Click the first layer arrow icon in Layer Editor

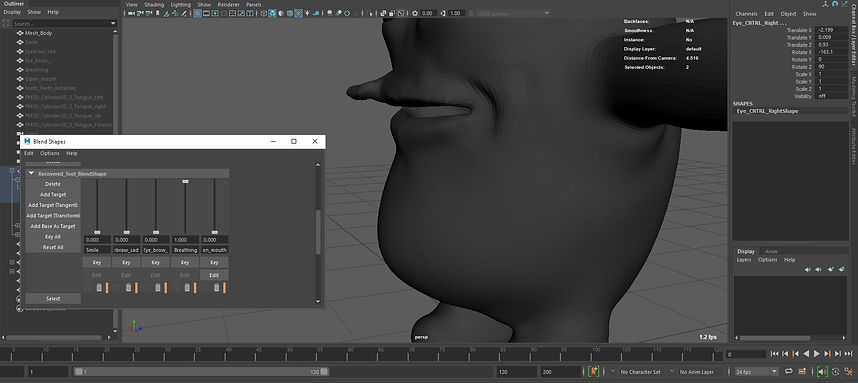click(x=808, y=269)
